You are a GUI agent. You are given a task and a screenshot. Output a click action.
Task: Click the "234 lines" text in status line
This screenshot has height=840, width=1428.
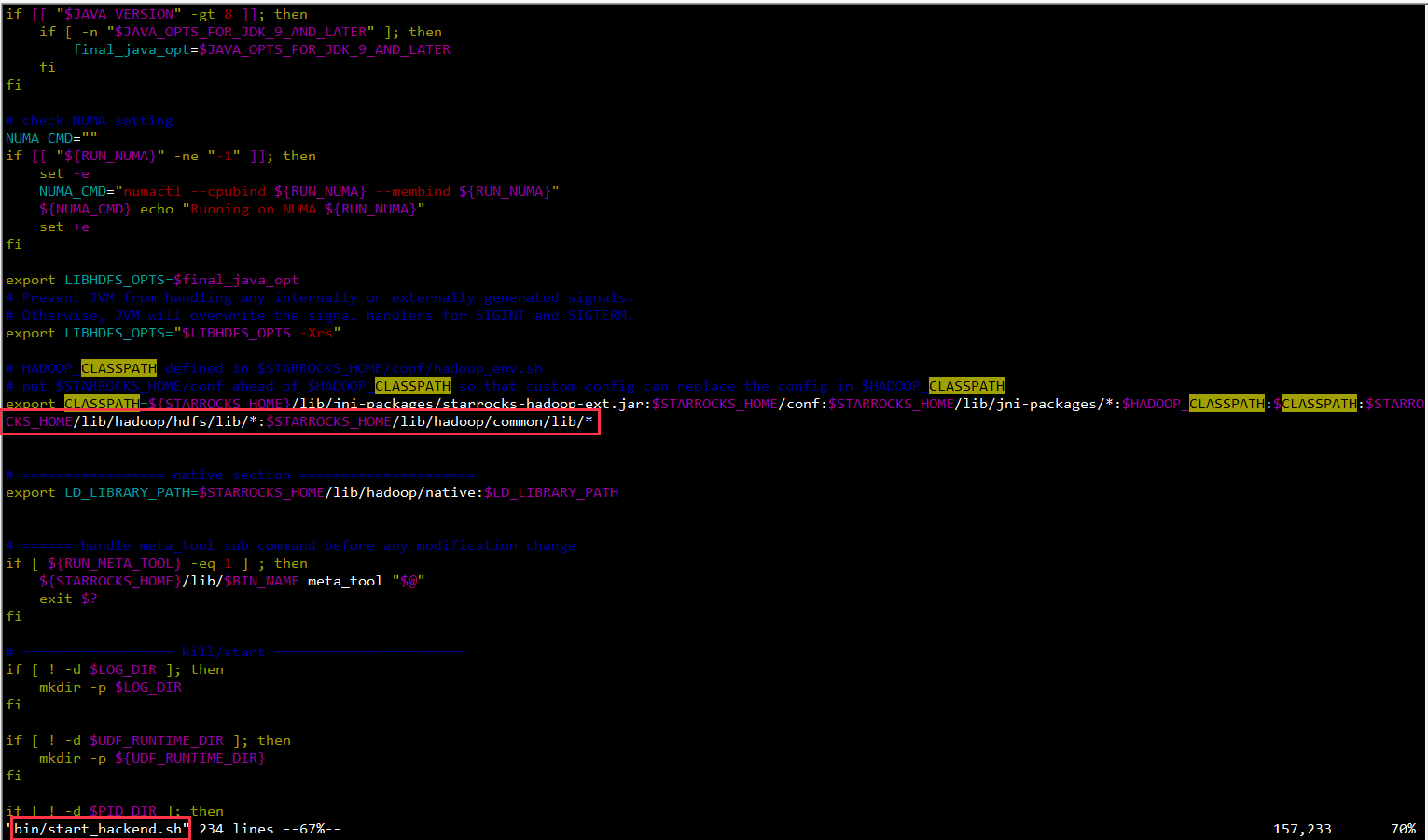pos(236,829)
